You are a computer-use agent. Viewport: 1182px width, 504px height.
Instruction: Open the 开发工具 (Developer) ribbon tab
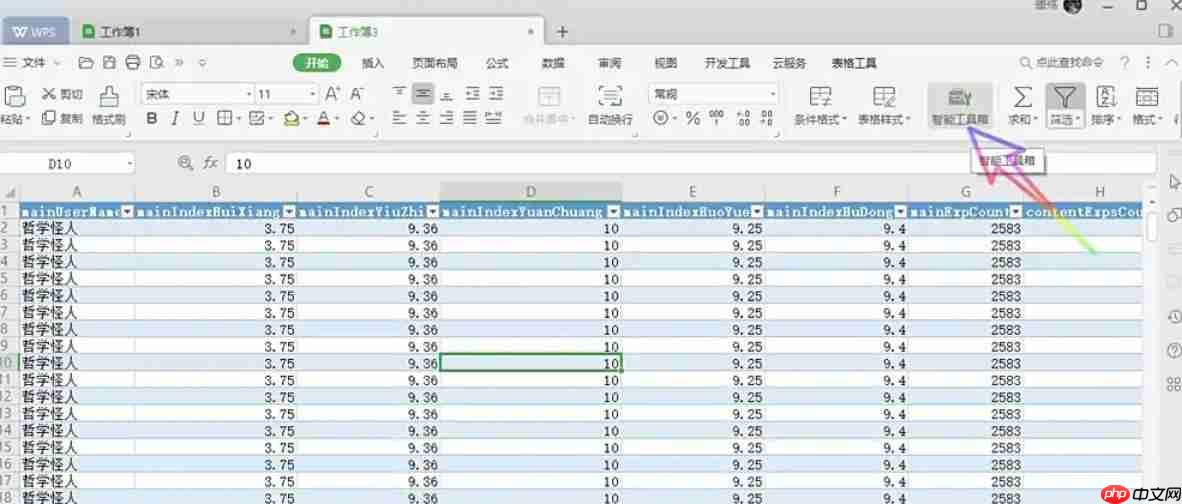coord(727,63)
